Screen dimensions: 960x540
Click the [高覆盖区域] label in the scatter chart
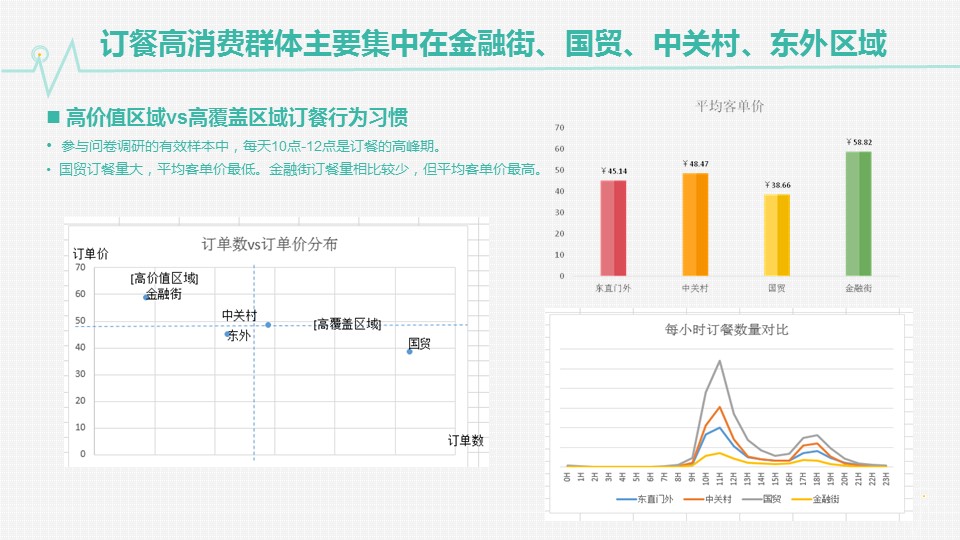click(x=347, y=324)
